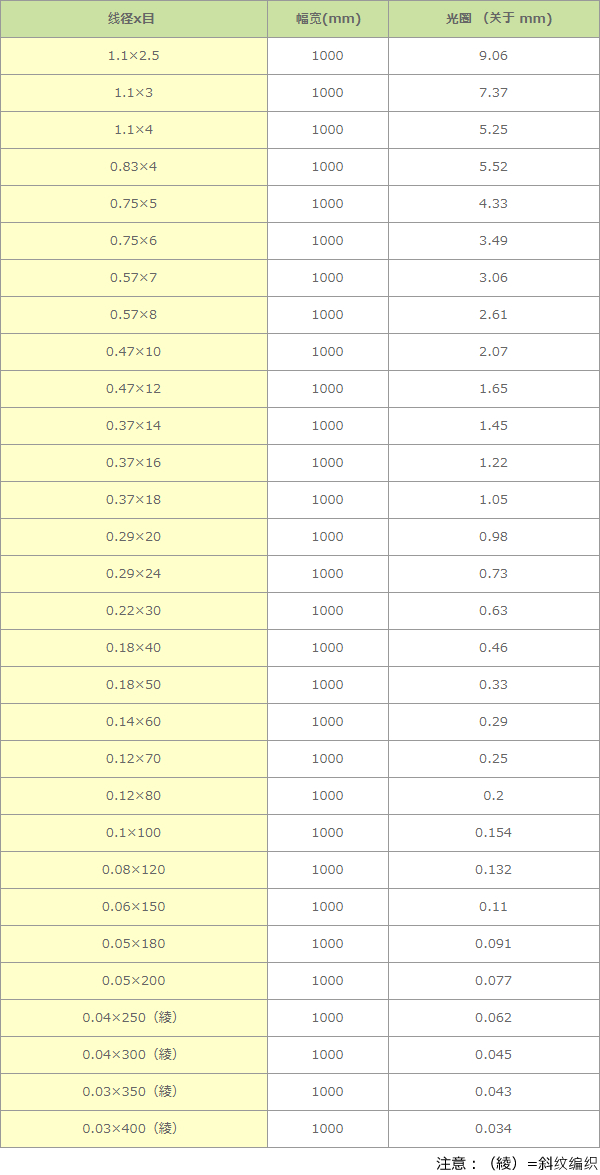600x1175 pixels.
Task: Click the 2.07 aperture cell
Action: click(493, 352)
